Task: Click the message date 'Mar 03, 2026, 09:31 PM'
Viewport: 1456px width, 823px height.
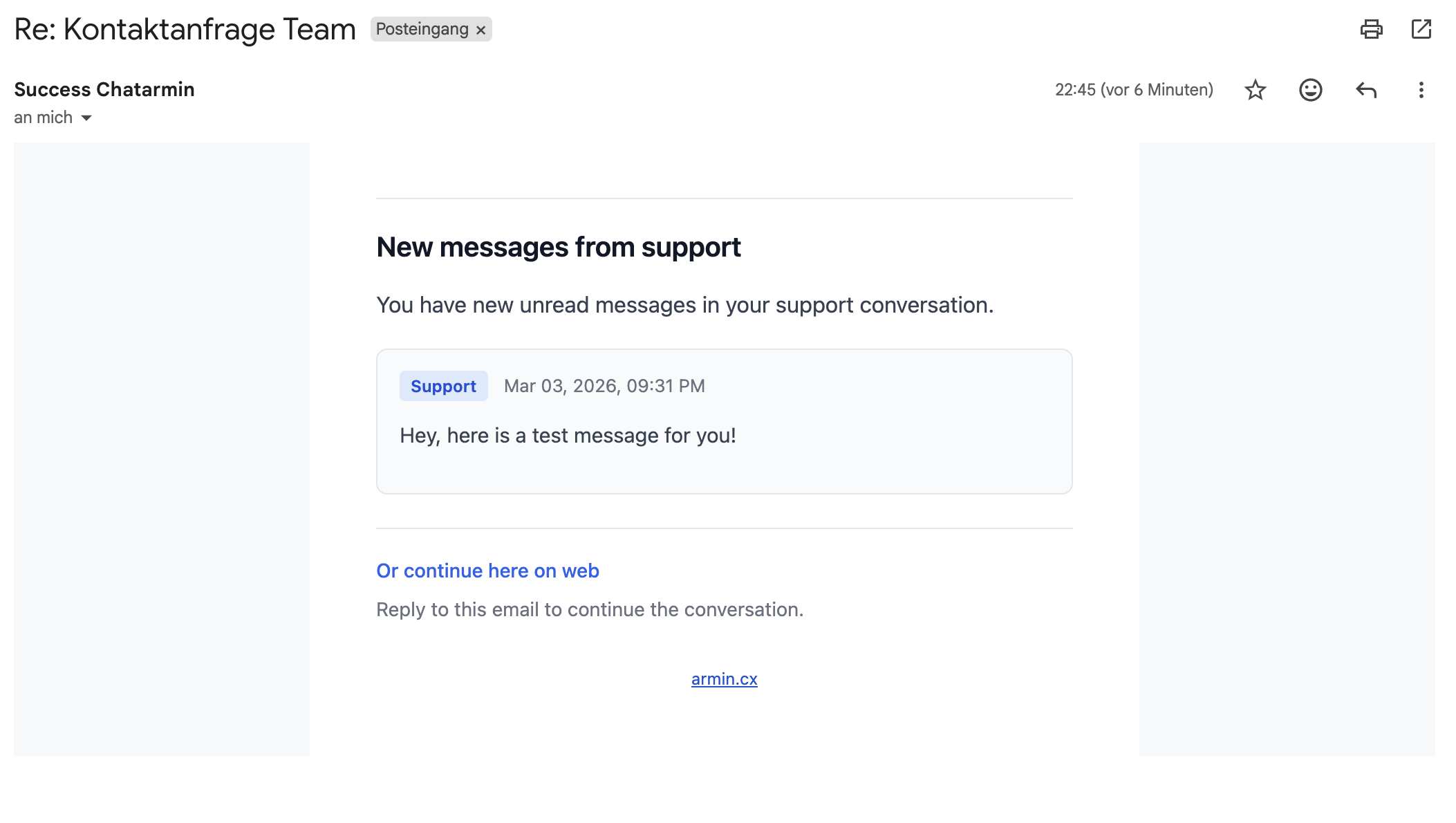Action: tap(604, 386)
